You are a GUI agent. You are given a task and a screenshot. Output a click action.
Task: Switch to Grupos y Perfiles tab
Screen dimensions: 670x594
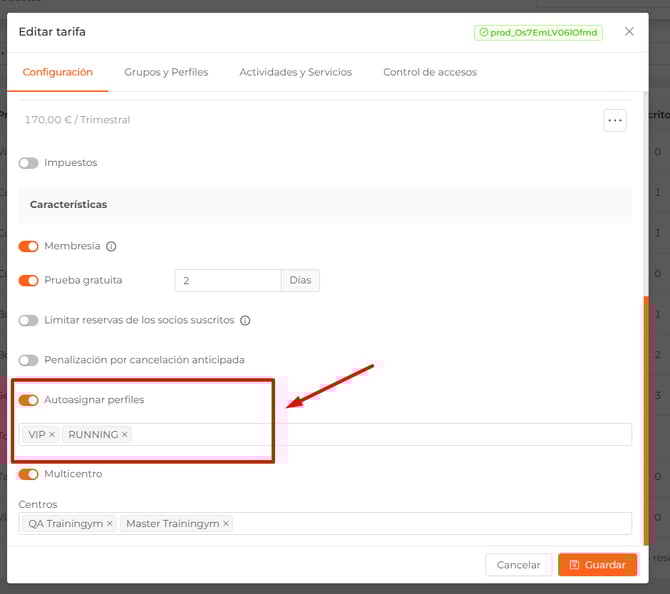pyautogui.click(x=166, y=72)
